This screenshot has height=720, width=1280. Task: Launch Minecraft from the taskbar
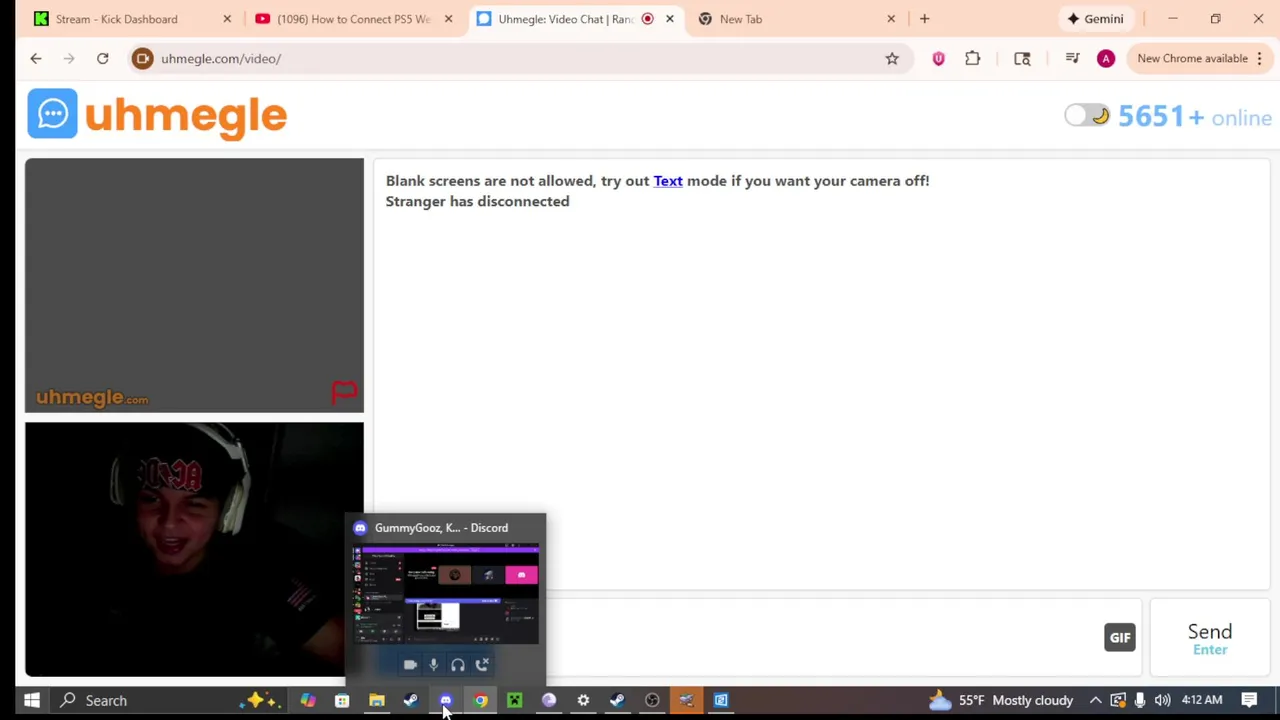coord(514,700)
